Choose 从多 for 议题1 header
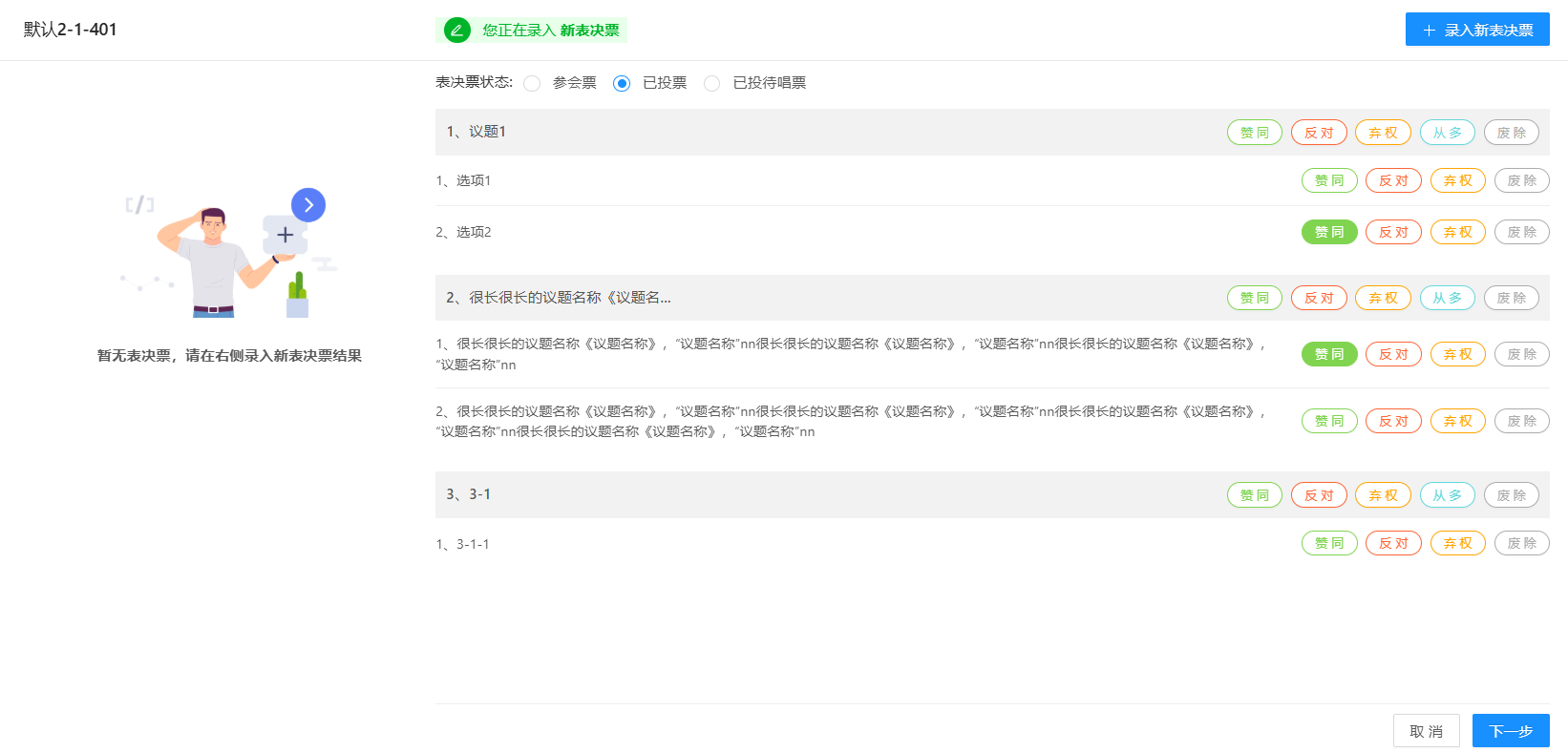The width and height of the screenshot is (1568, 752). (1447, 133)
